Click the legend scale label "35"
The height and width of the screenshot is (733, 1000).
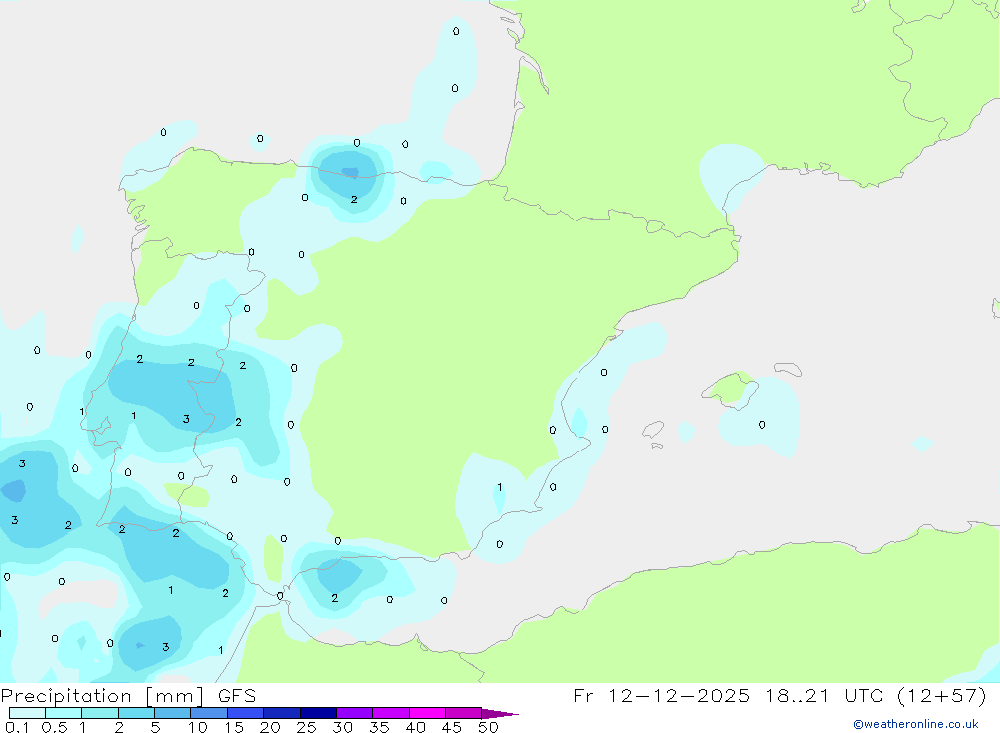379,727
